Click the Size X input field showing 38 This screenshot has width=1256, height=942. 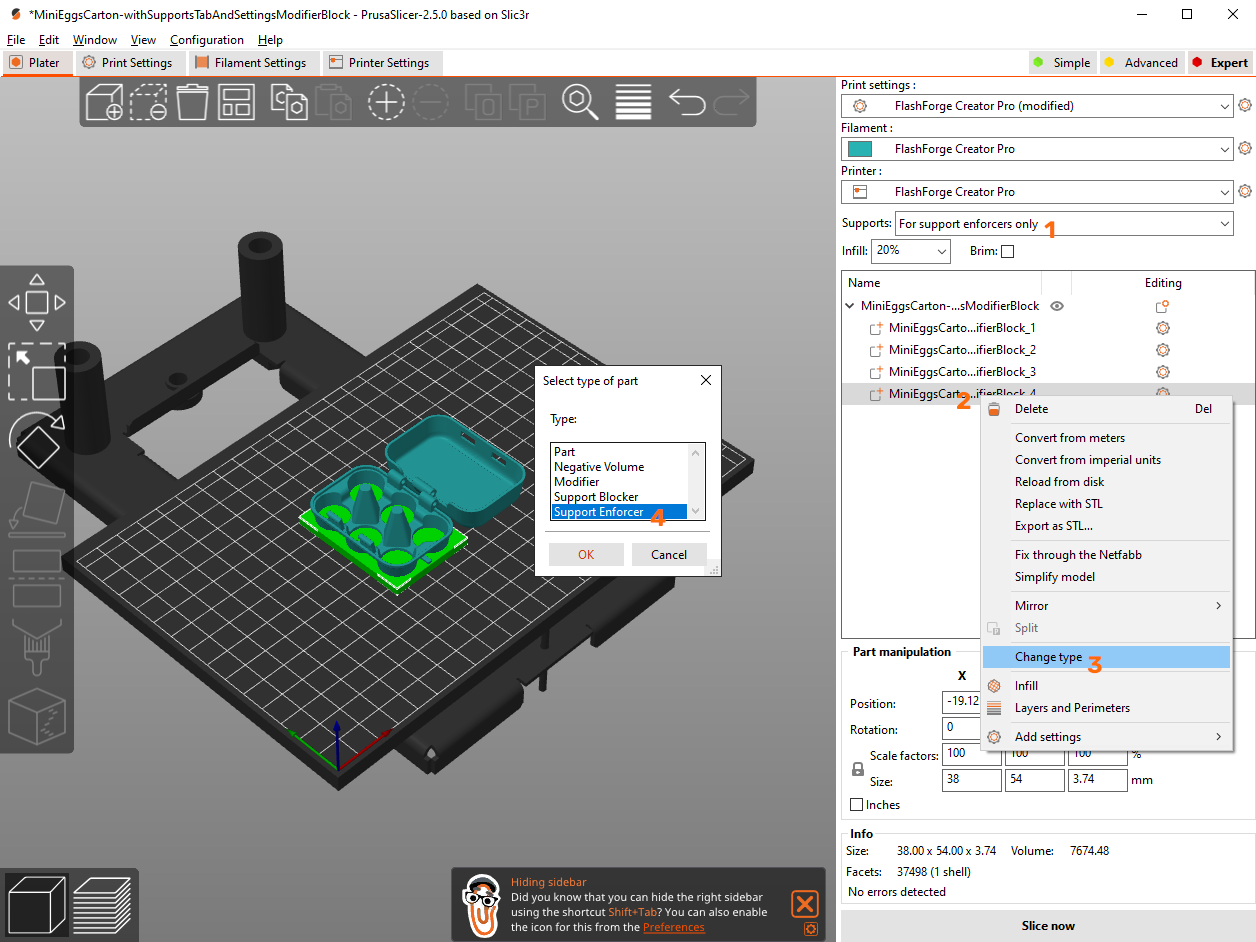tap(971, 780)
